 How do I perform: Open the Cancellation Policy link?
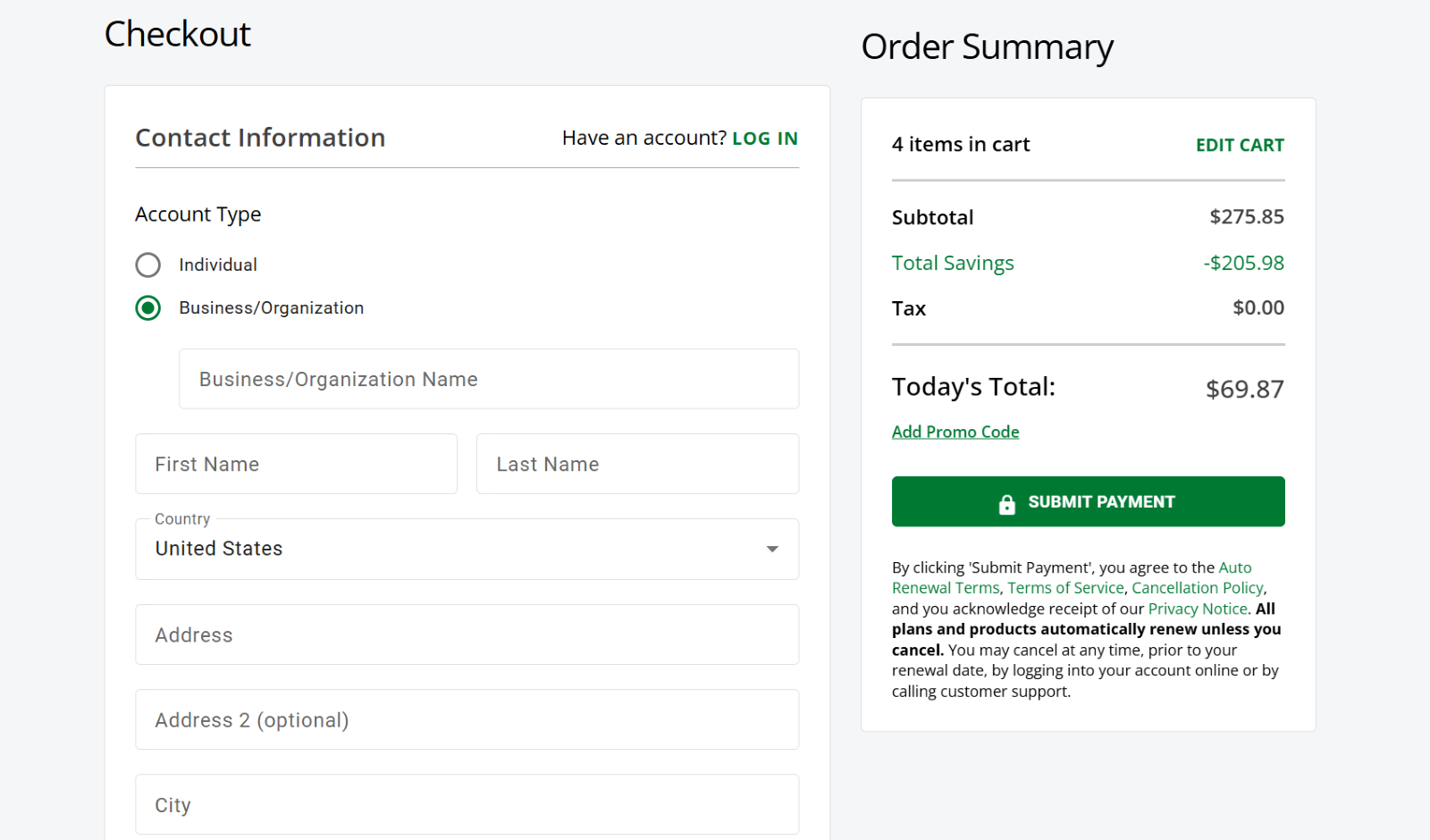point(1197,588)
